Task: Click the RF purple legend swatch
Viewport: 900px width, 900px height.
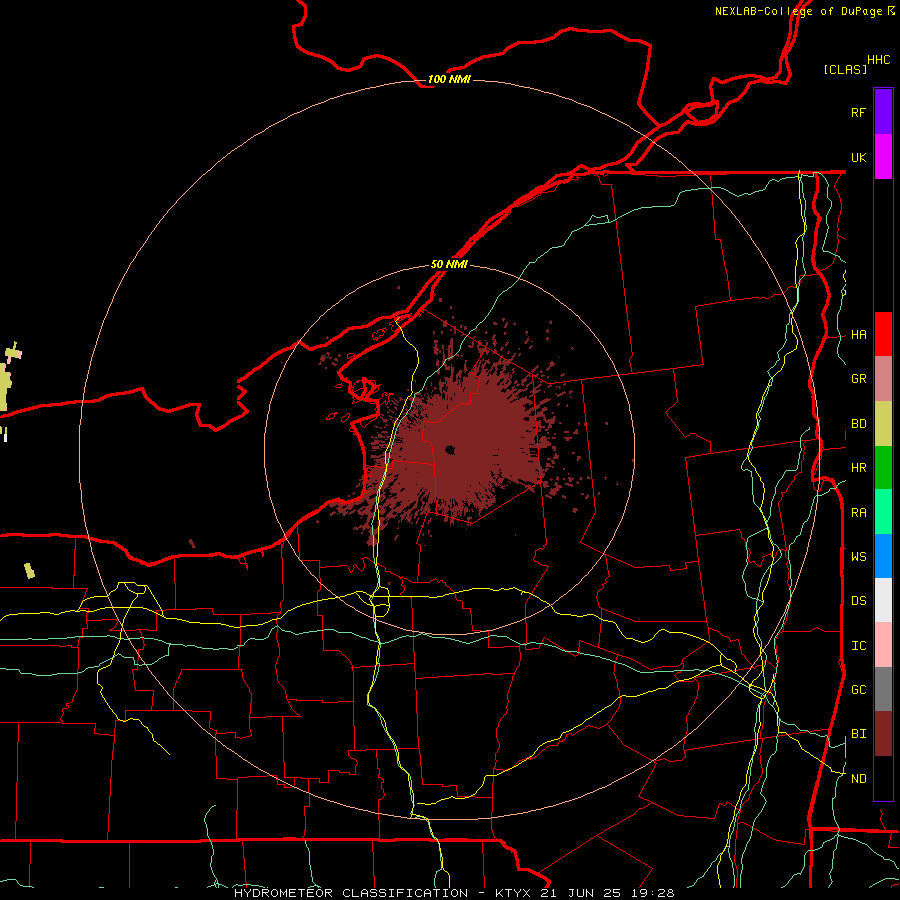Action: click(x=883, y=112)
